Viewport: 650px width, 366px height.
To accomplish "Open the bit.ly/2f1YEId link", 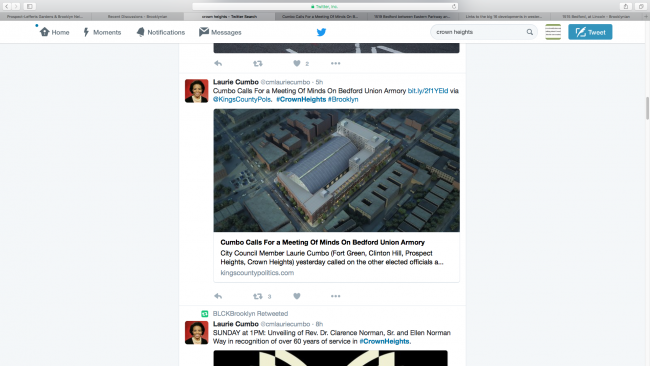I will pos(428,91).
